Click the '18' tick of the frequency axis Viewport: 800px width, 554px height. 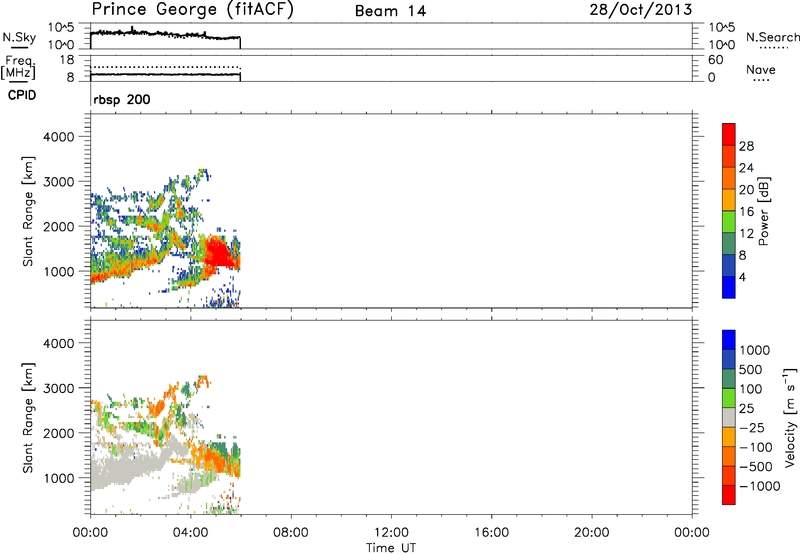(x=67, y=60)
